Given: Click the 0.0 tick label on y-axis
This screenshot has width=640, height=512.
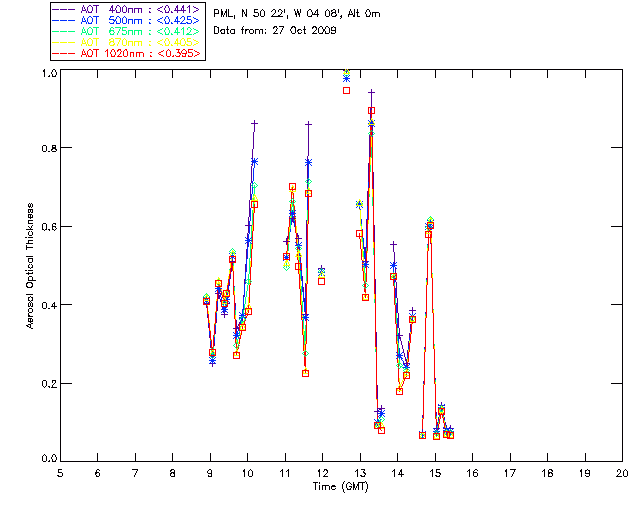Looking at the screenshot, I should [x=48, y=460].
